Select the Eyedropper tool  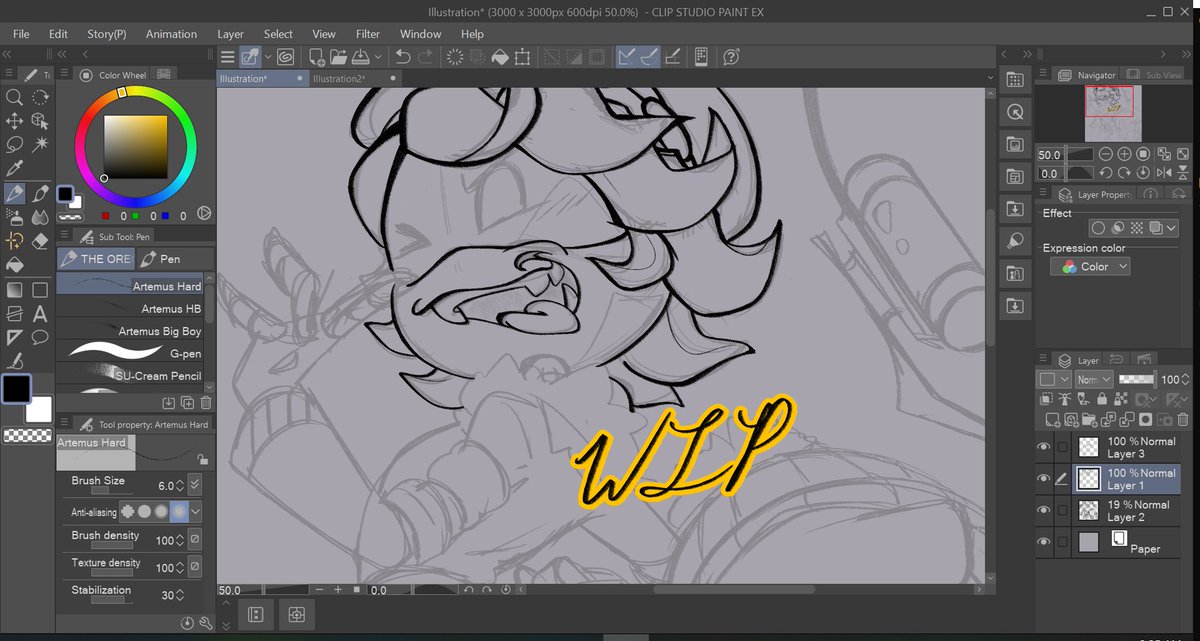[x=15, y=169]
